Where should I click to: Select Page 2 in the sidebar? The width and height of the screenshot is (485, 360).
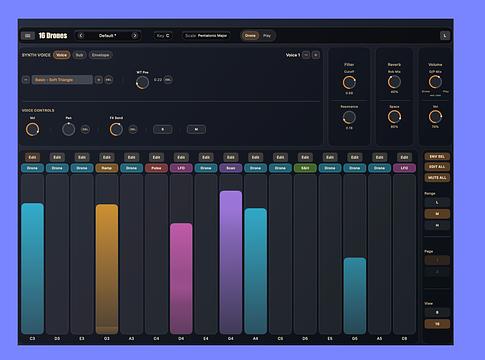coord(437,272)
